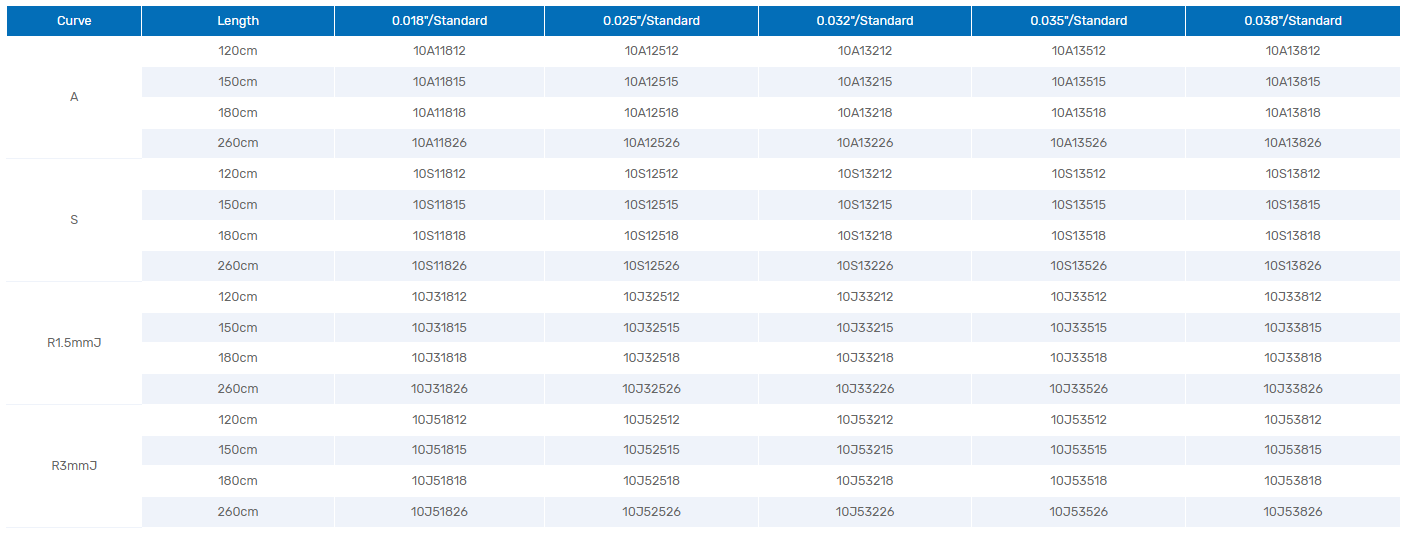1408x538 pixels.
Task: Select product code 10A13826
Action: coord(1293,143)
